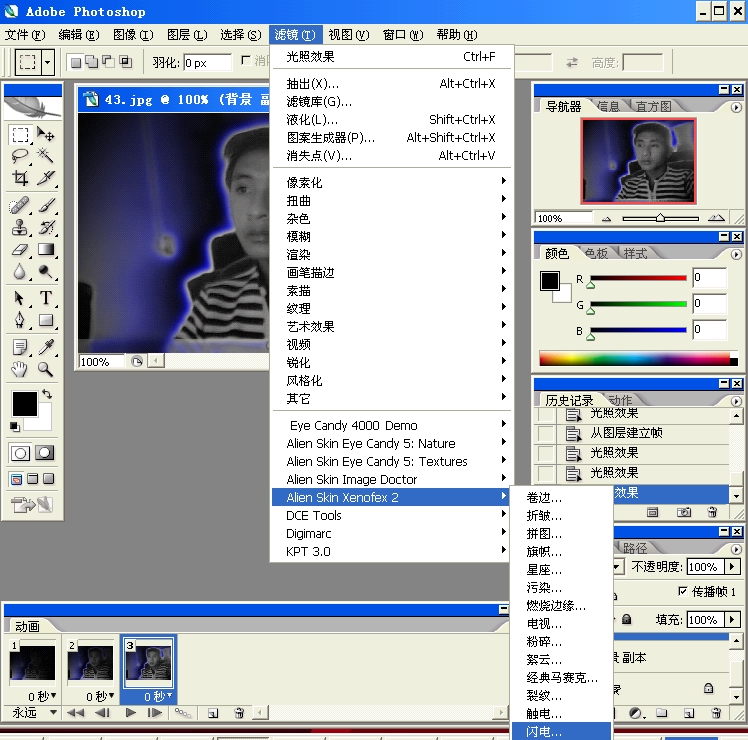
Task: Open the navigator panel flyout menu
Action: pyautogui.click(x=736, y=108)
